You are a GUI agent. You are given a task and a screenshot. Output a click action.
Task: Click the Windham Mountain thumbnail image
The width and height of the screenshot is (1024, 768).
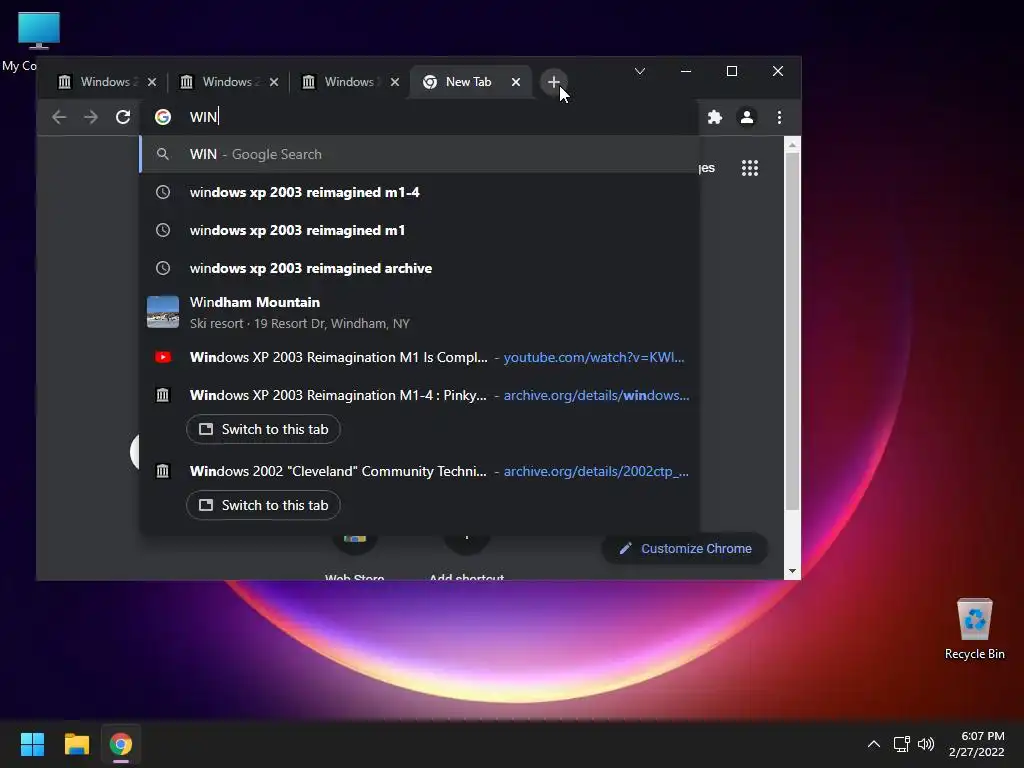pyautogui.click(x=163, y=312)
